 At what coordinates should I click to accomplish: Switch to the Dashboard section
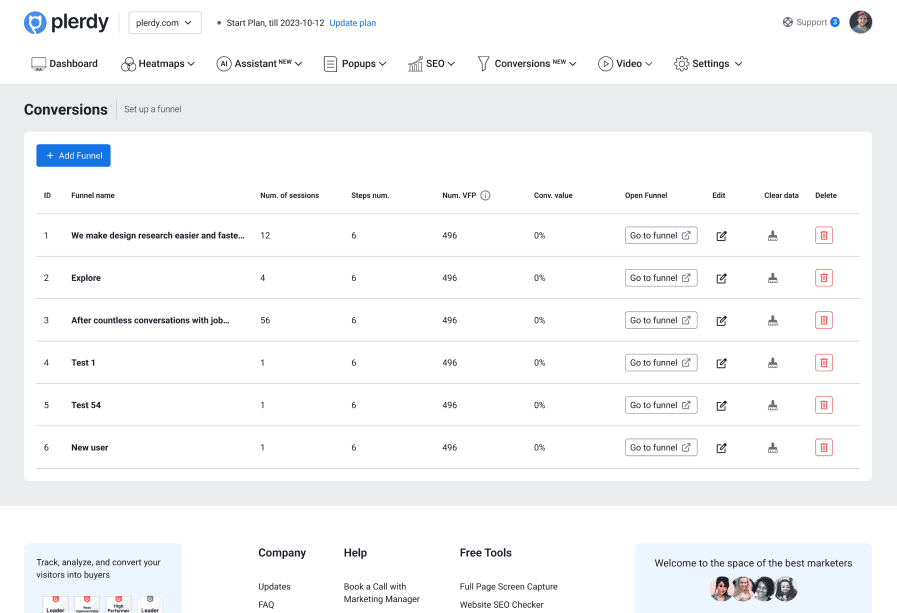pos(64,63)
